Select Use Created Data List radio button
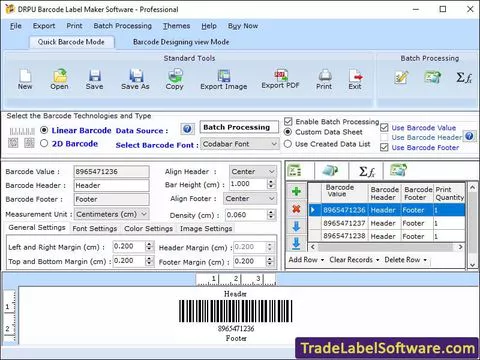Screen dimensions: 480x360 (x=288, y=144)
